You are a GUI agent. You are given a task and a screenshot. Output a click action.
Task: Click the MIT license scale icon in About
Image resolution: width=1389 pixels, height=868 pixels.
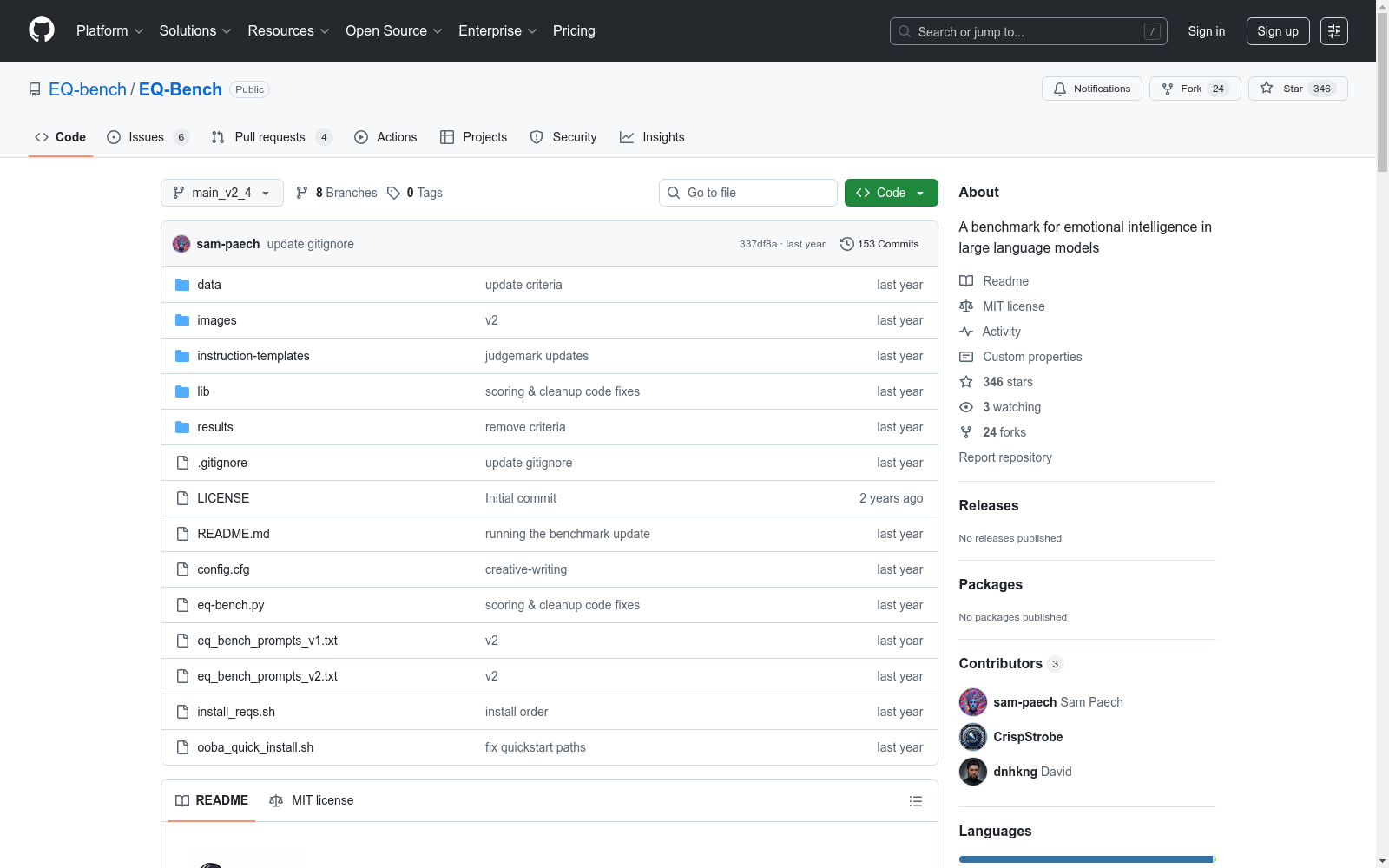pyautogui.click(x=966, y=306)
